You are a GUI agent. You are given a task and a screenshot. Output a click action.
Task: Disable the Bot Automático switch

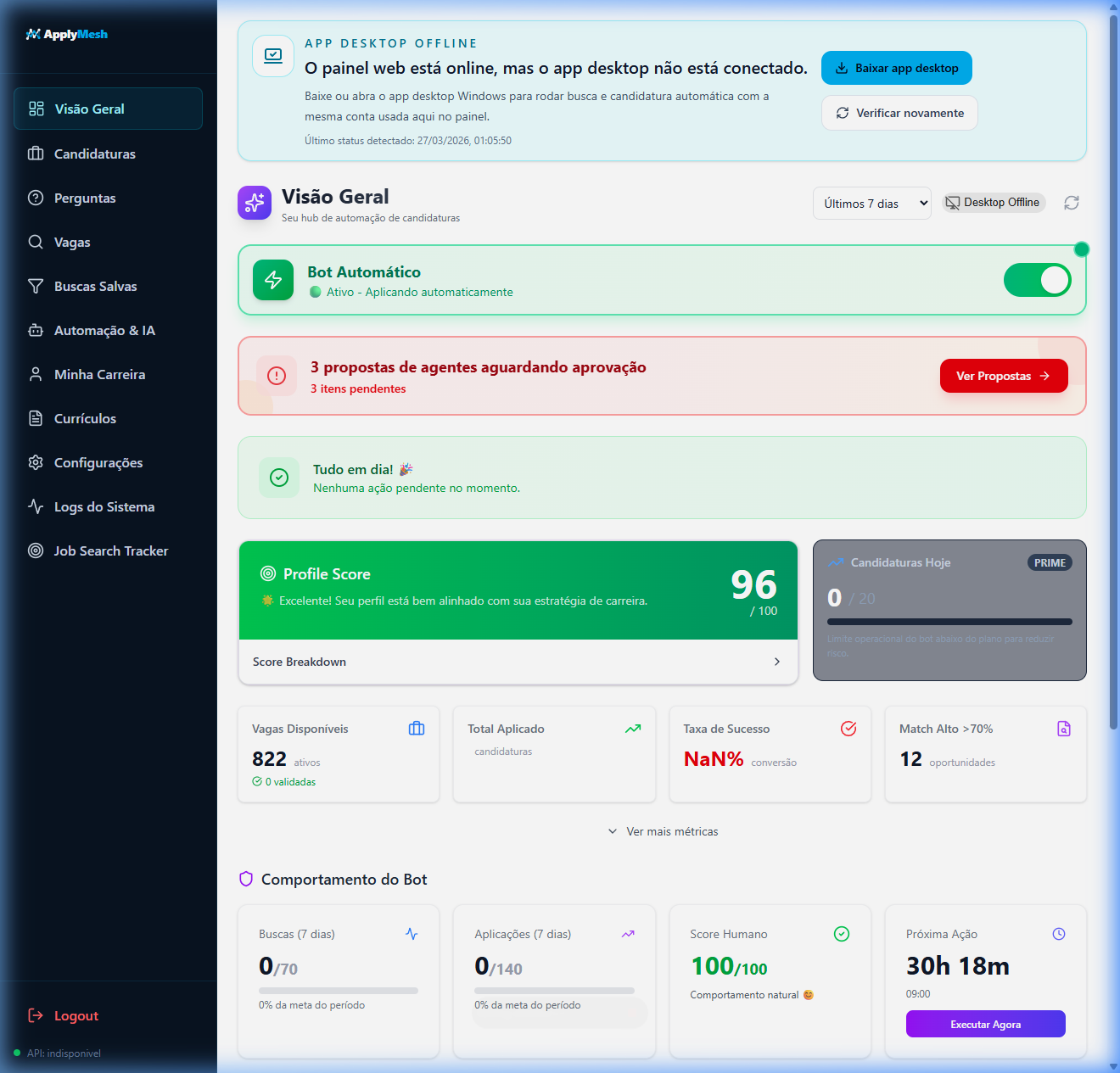[1038, 280]
